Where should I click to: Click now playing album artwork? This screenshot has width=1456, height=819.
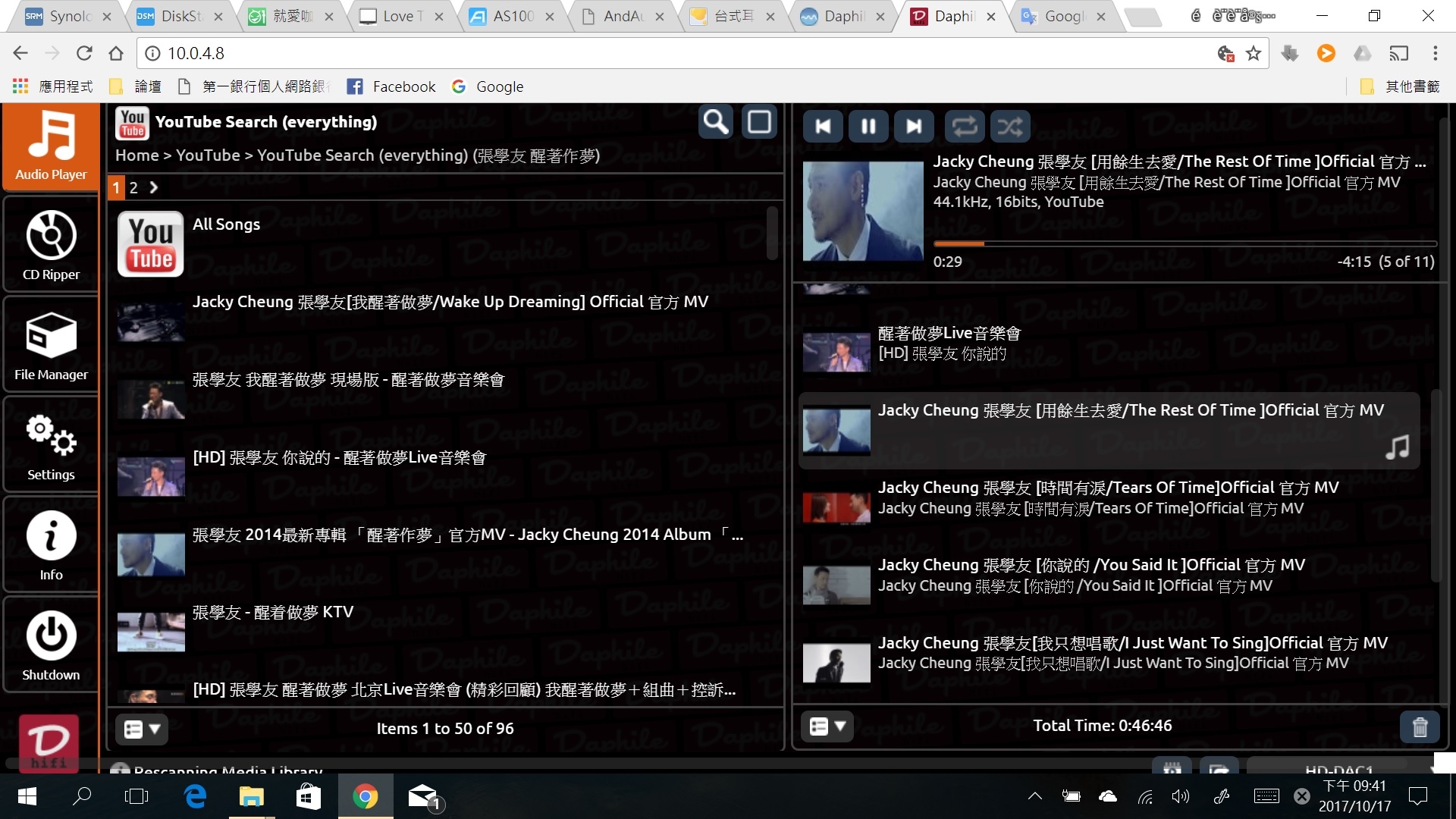[x=863, y=211]
